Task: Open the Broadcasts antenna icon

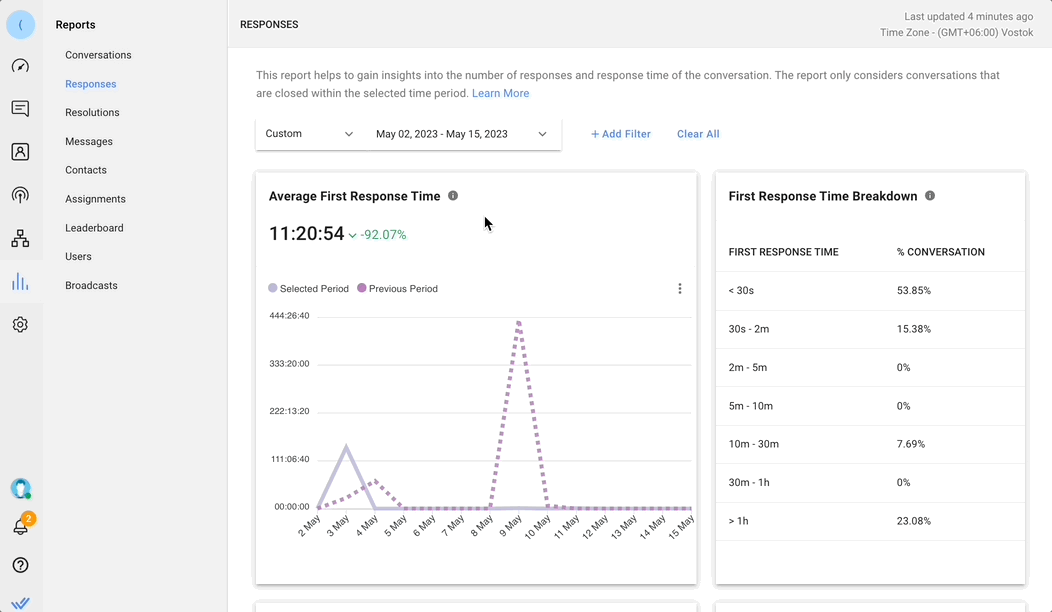Action: [x=20, y=195]
